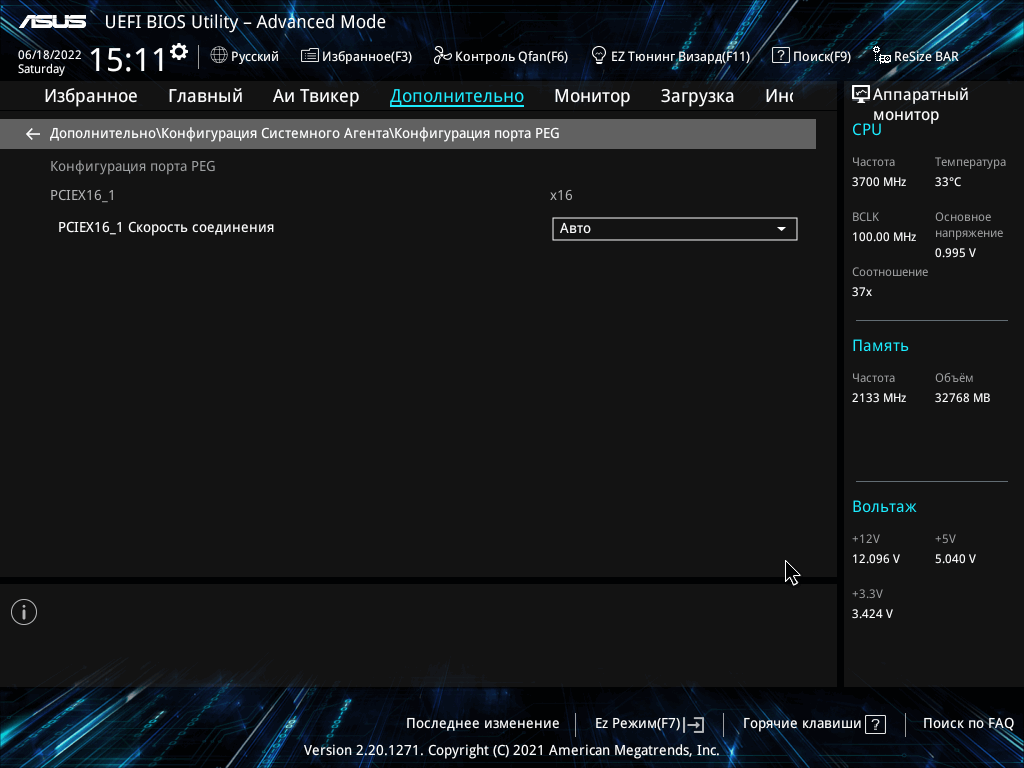Click the date 06/18/2022

50,55
